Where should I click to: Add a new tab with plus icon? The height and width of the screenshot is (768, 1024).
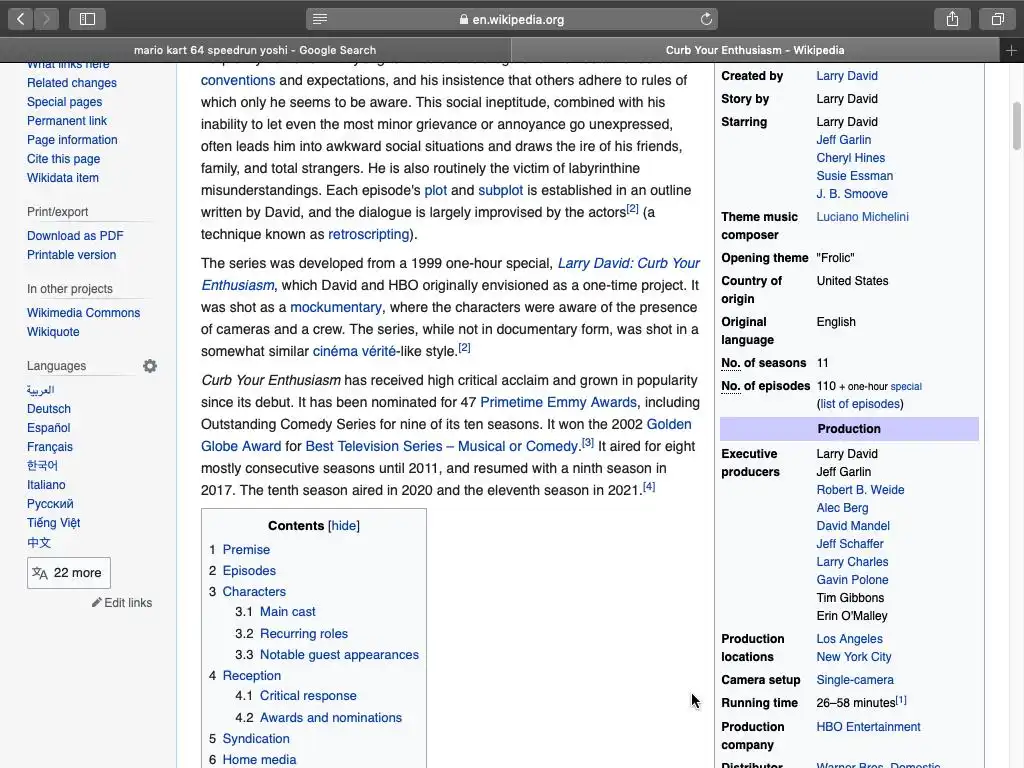[x=1011, y=50]
